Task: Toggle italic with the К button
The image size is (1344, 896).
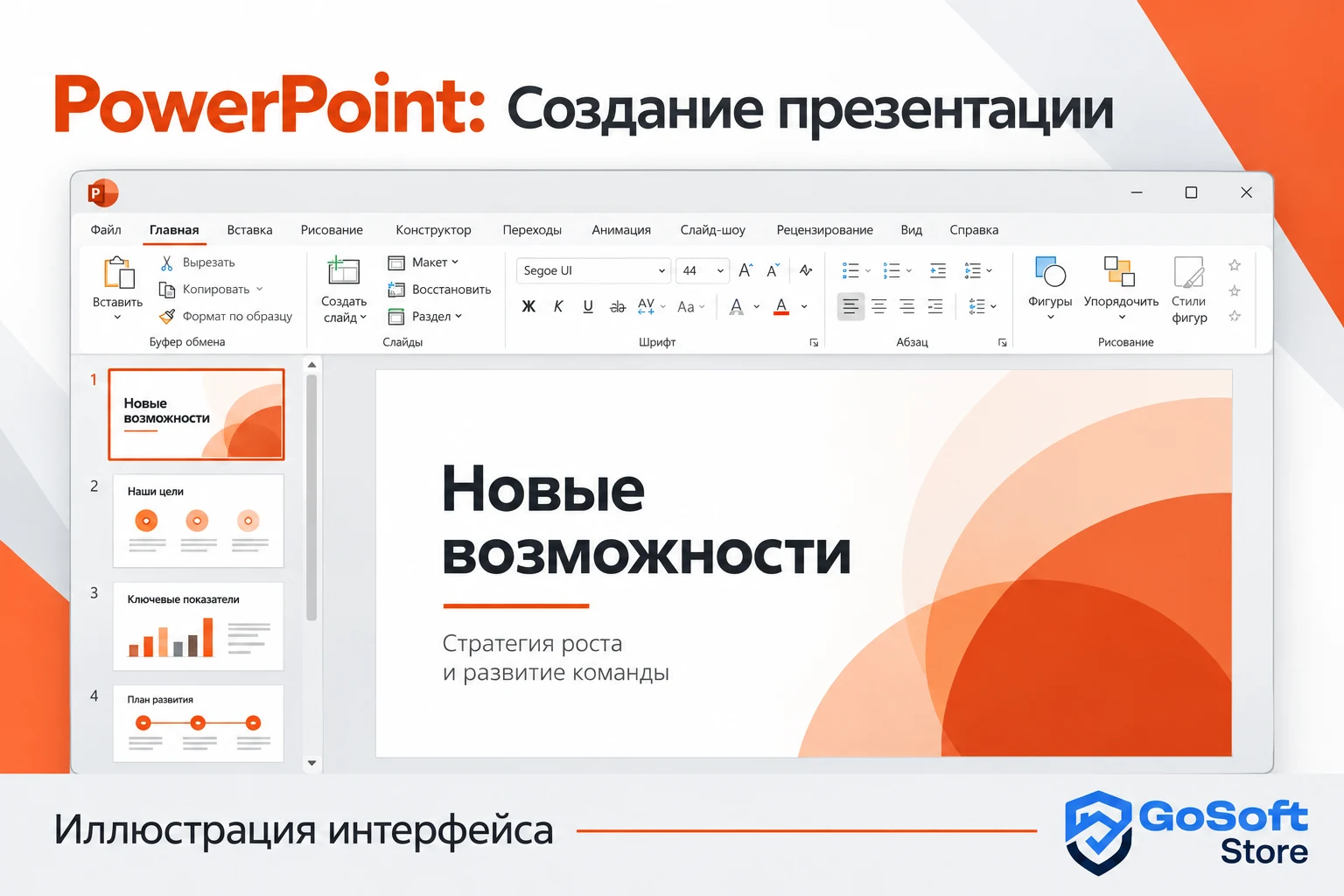Action: 558,306
